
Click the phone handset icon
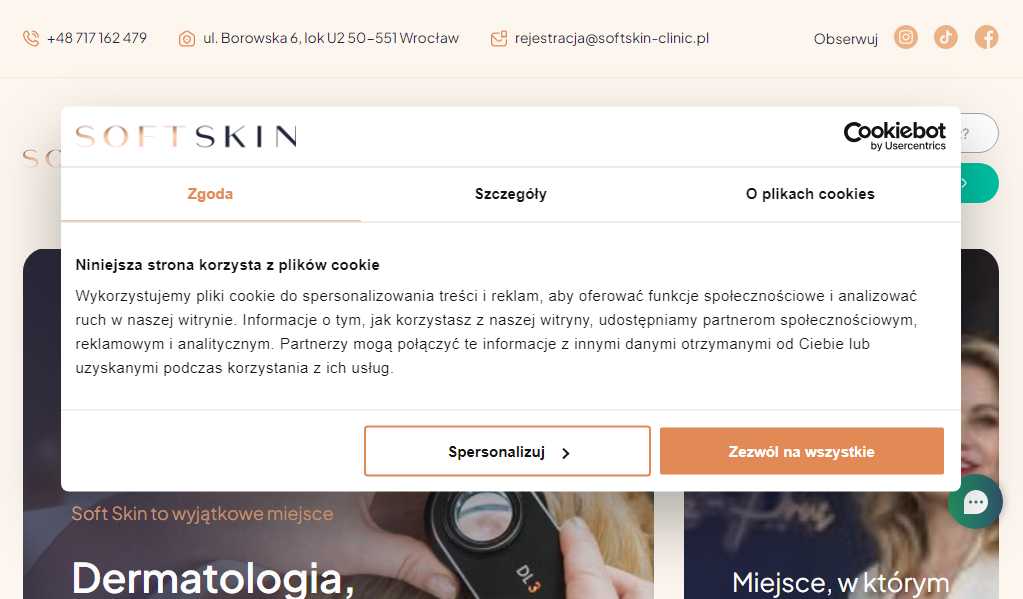31,38
